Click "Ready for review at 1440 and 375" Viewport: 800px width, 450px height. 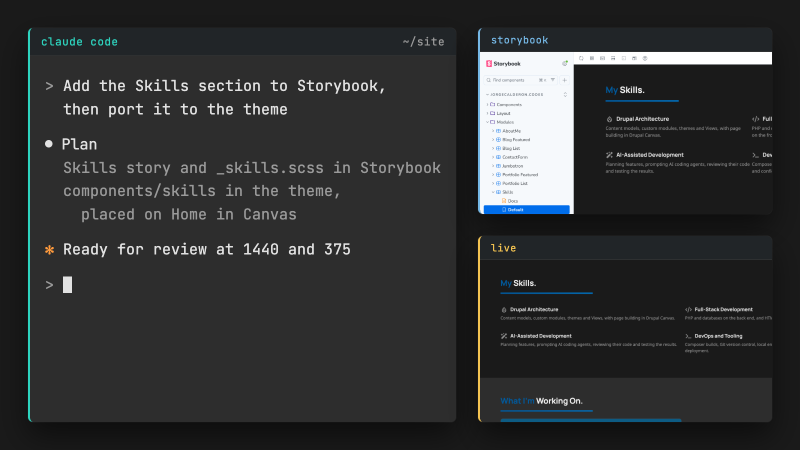[207, 249]
